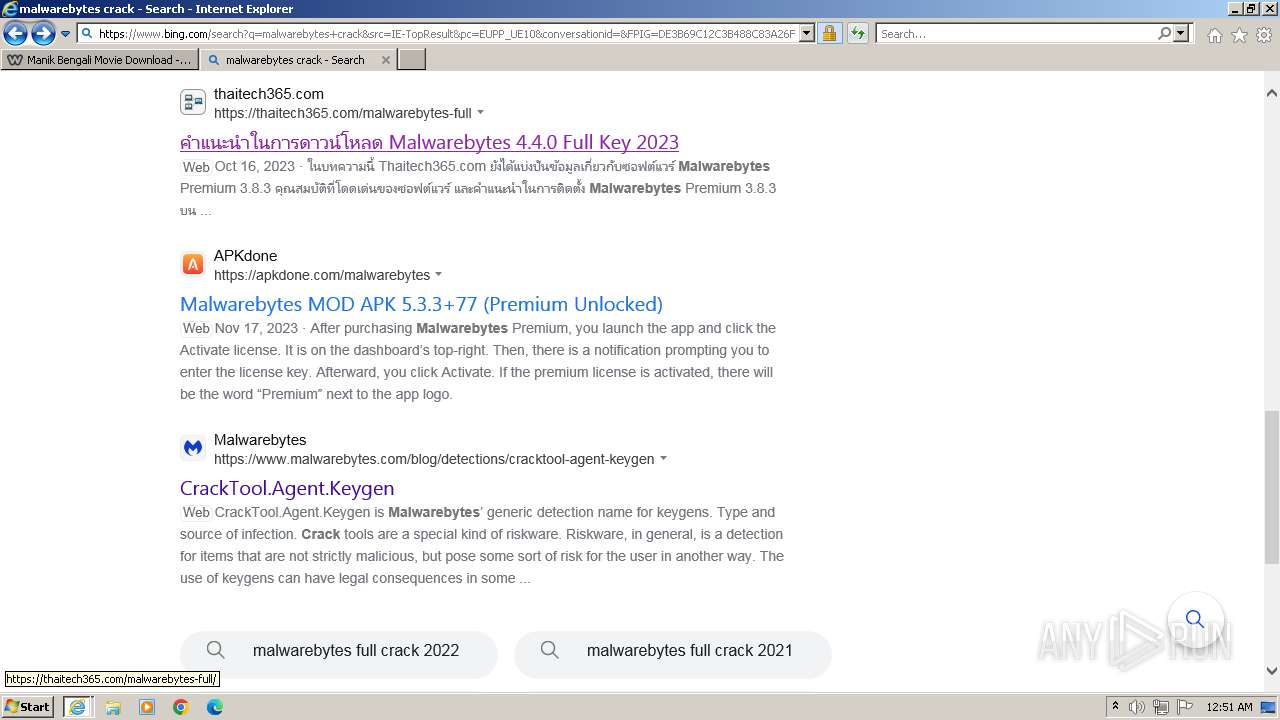The image size is (1280, 720).
Task: Click the 12:51 AM taskbar clock
Action: [x=1229, y=707]
